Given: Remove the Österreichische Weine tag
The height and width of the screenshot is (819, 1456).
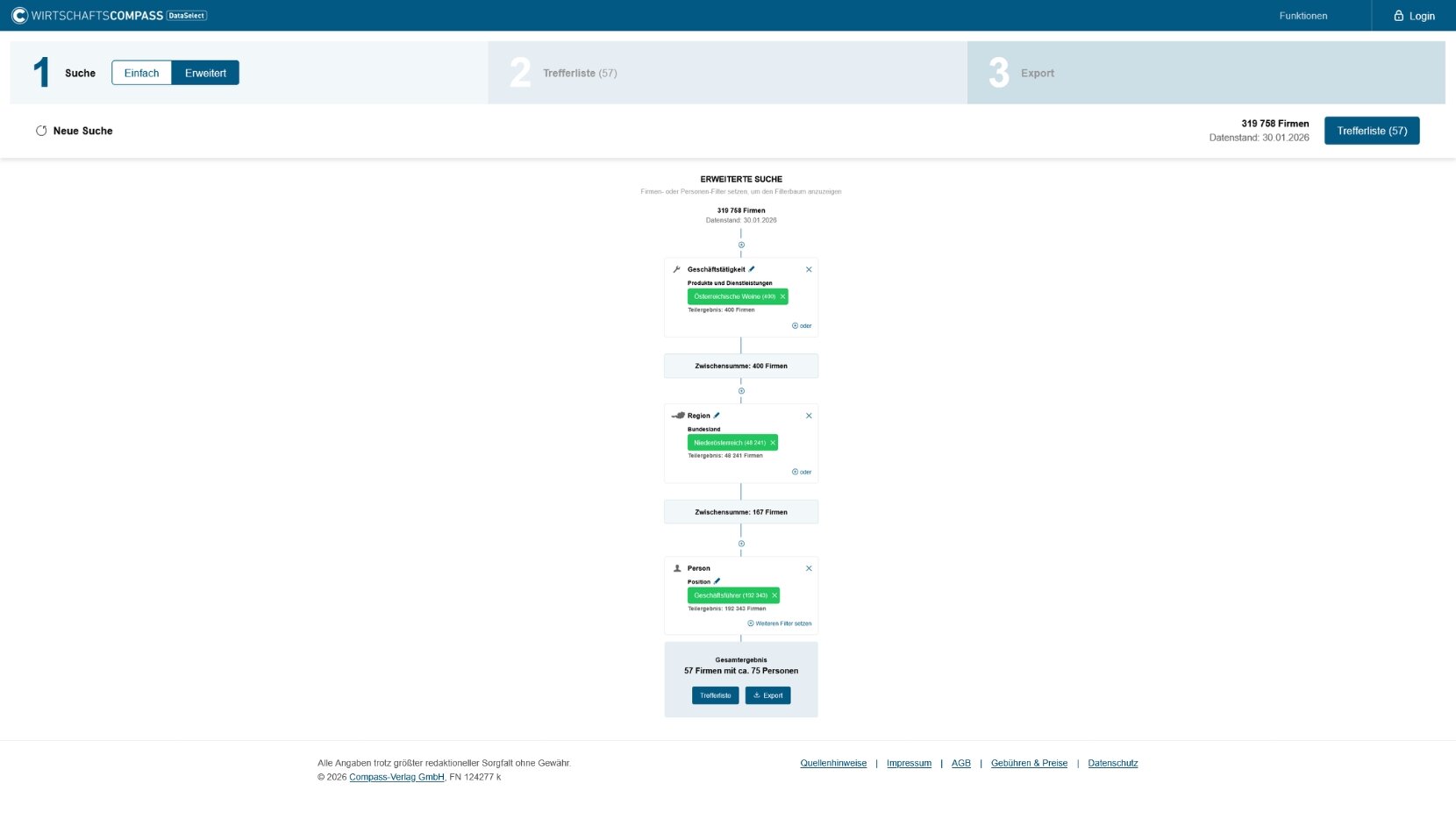Looking at the screenshot, I should pyautogui.click(x=782, y=297).
